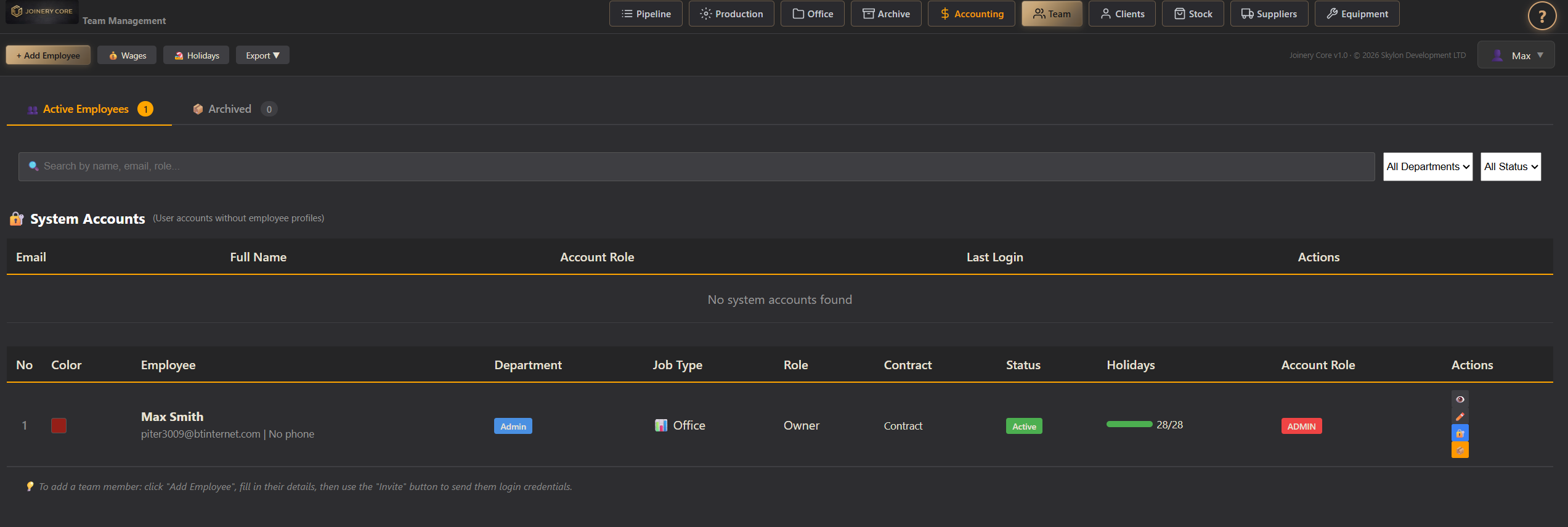
Task: Click the eye icon to view Max Smith
Action: coord(1460,399)
